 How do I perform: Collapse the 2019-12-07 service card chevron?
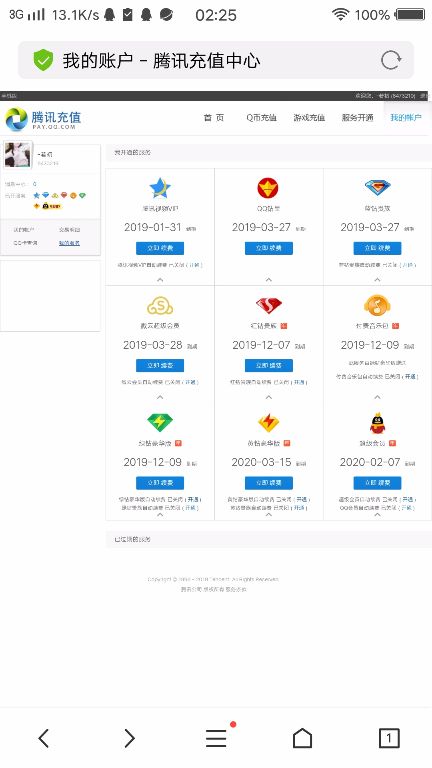click(x=269, y=397)
